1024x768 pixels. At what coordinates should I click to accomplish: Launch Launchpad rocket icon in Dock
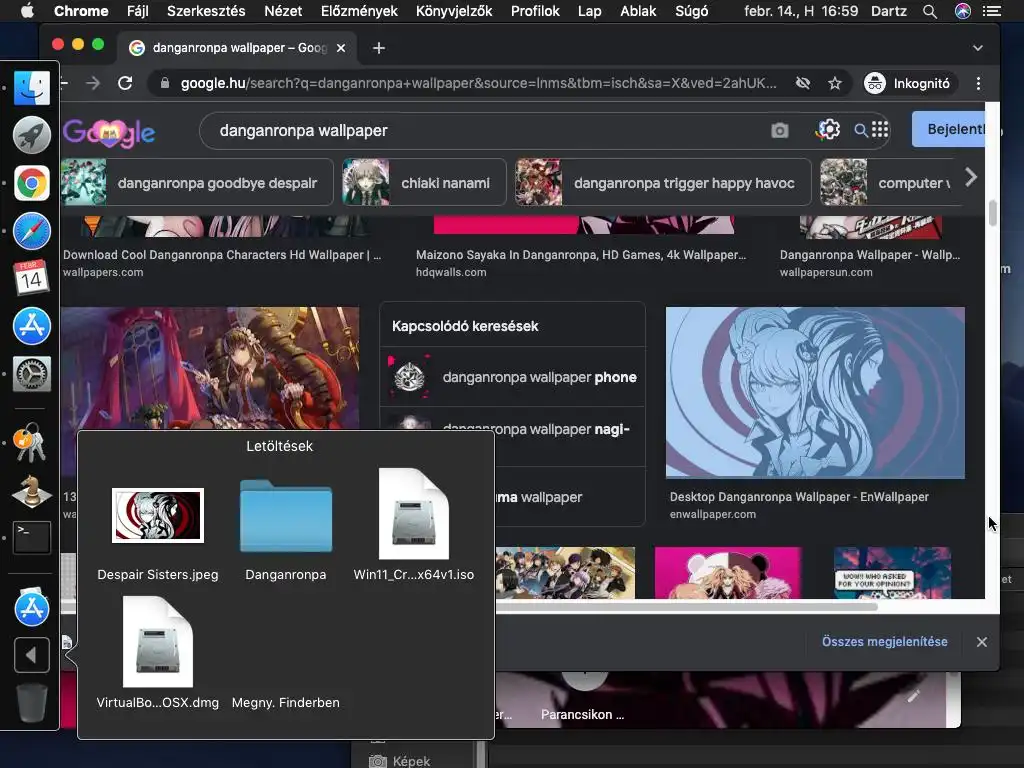31,135
